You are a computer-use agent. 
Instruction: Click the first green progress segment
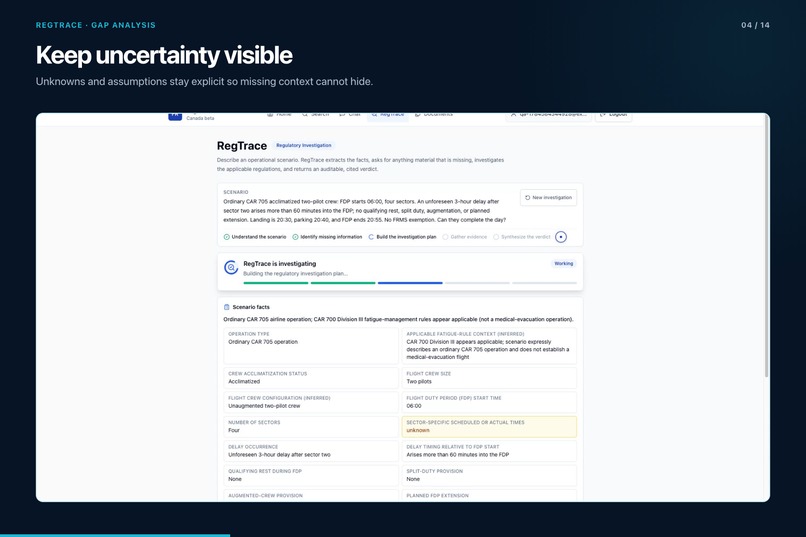tap(276, 283)
